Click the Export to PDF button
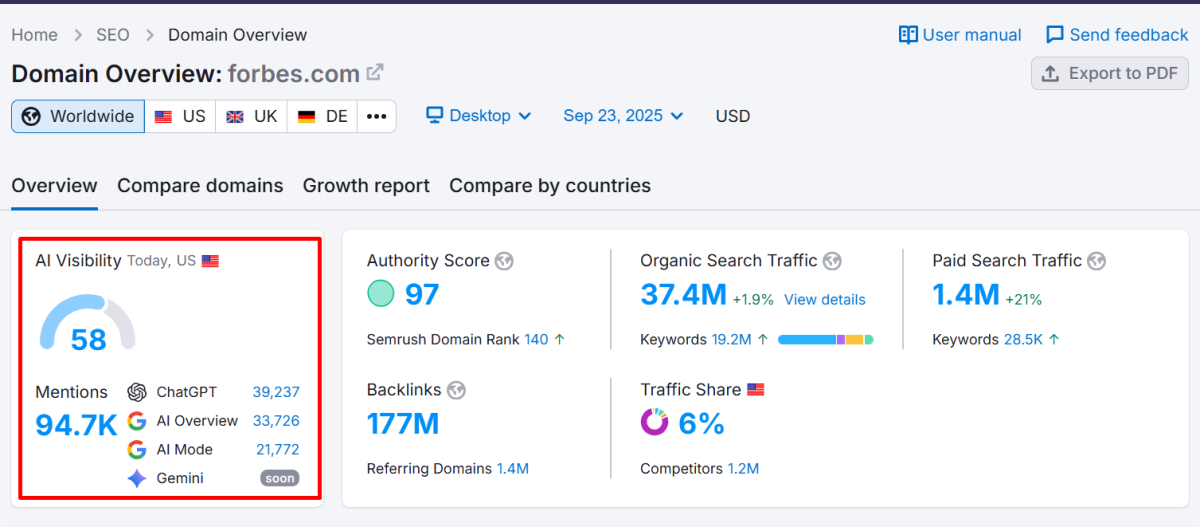 (x=1110, y=73)
